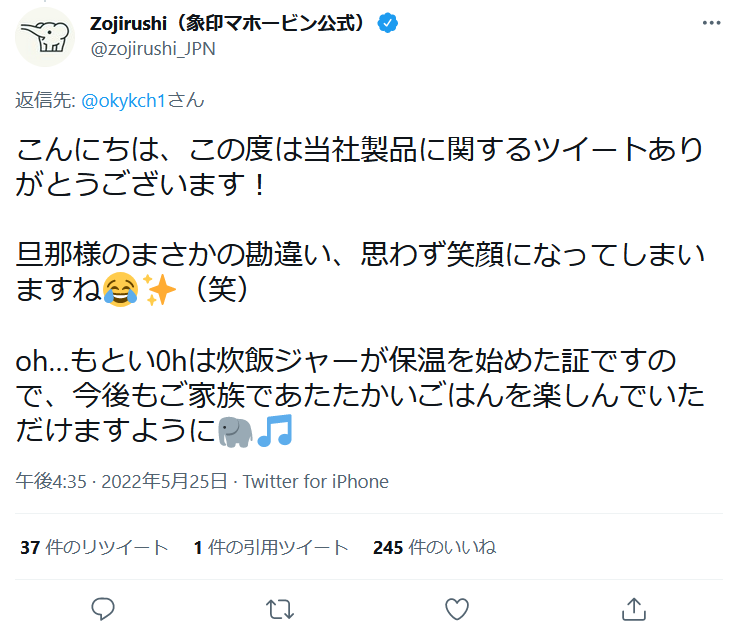Open the retweet options menu
Image resolution: width=738 pixels, height=630 pixels.
(x=281, y=607)
